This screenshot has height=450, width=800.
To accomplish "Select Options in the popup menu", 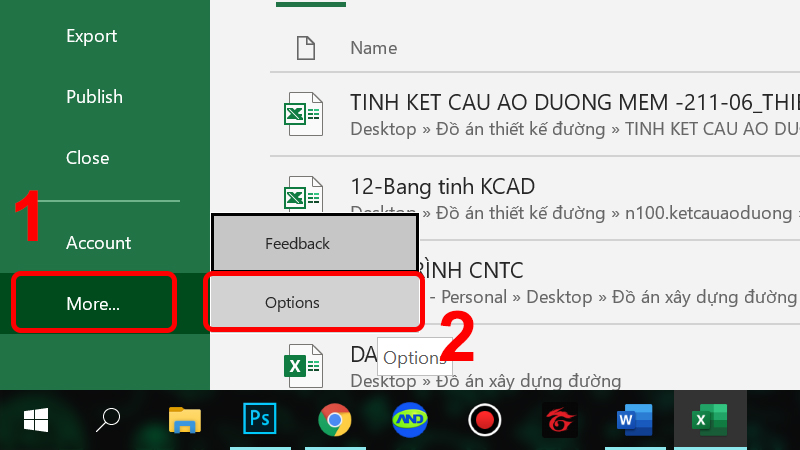I will [292, 303].
